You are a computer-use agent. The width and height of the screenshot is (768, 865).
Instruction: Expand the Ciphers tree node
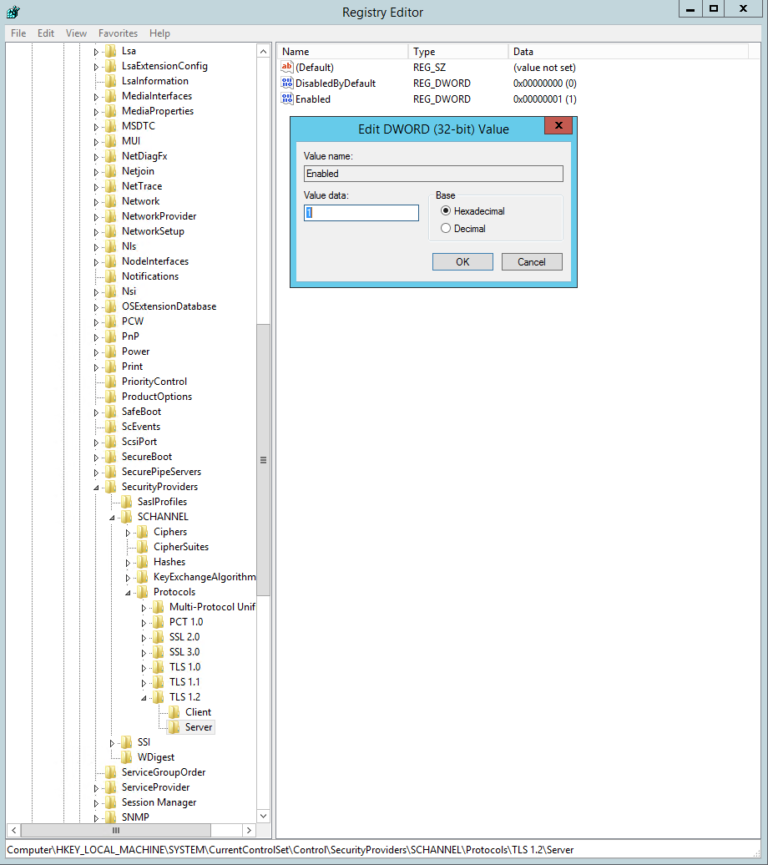129,532
